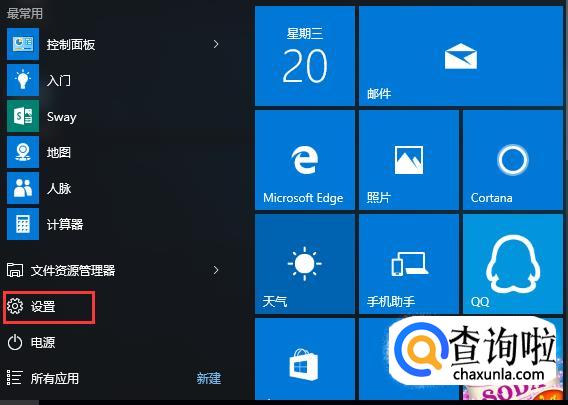Open the 控制面板 Control Panel icon
This screenshot has width=568, height=405.
coord(23,44)
